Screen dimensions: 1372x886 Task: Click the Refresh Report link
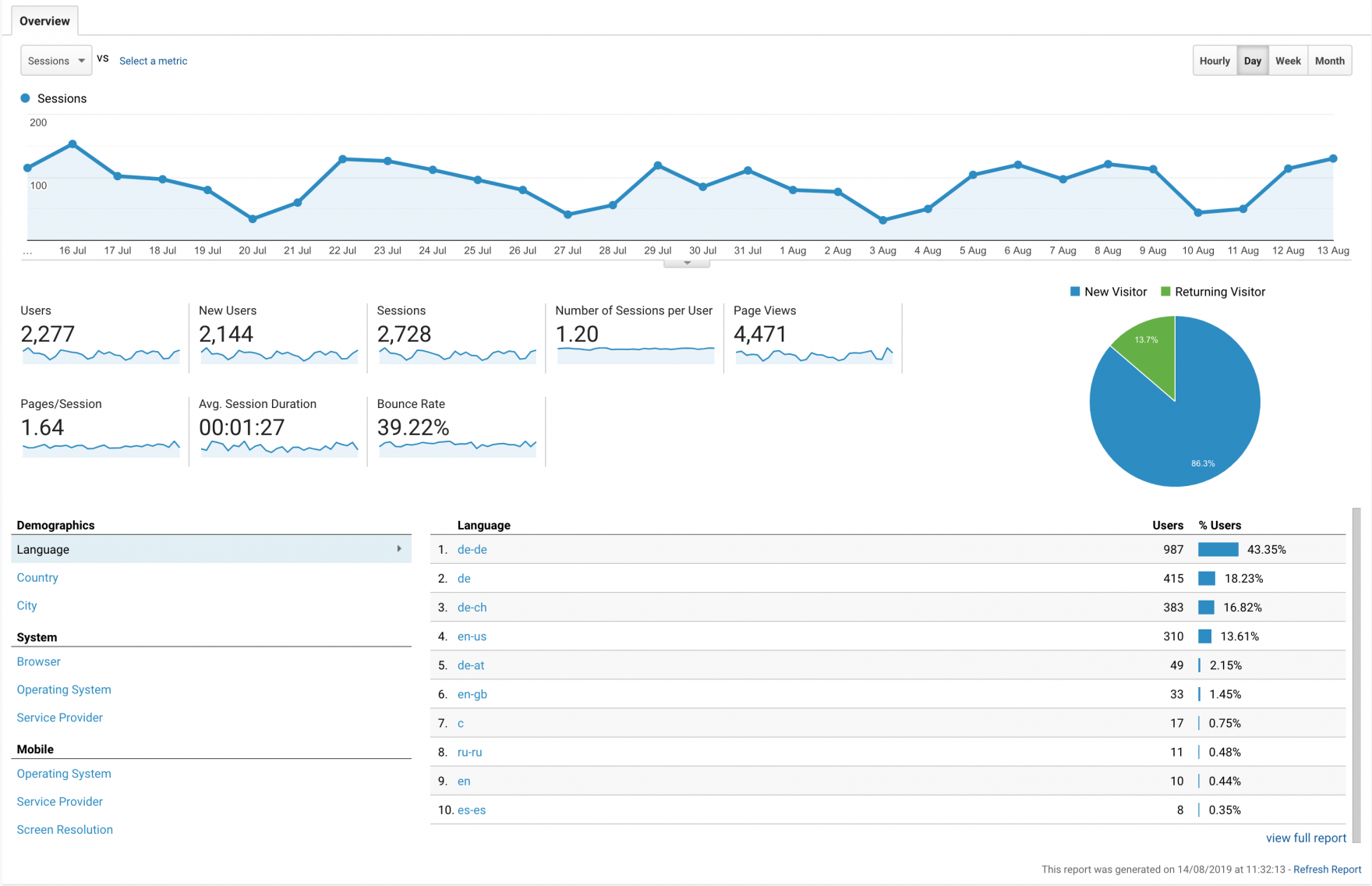click(x=1327, y=870)
